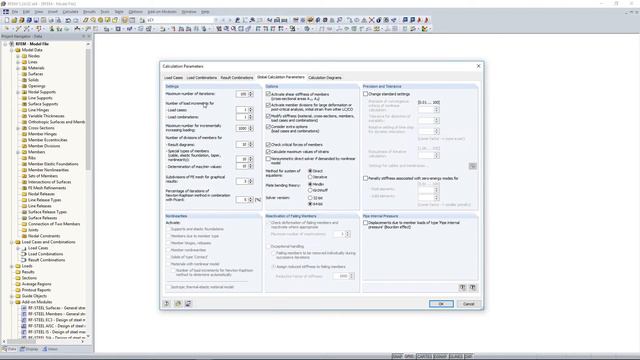The image size is (640, 360).
Task: Expand the Members tree item
Action: [x=18, y=152]
